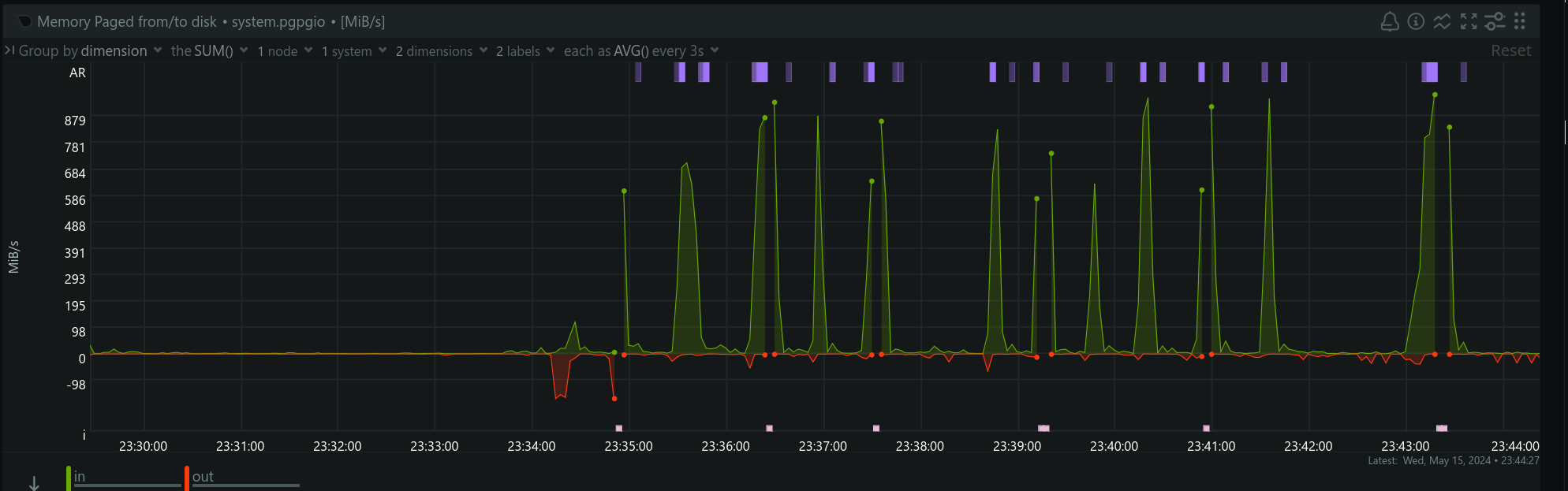The width and height of the screenshot is (1568, 491).
Task: Open the 'Group by dimension' dropdown
Action: tap(90, 51)
